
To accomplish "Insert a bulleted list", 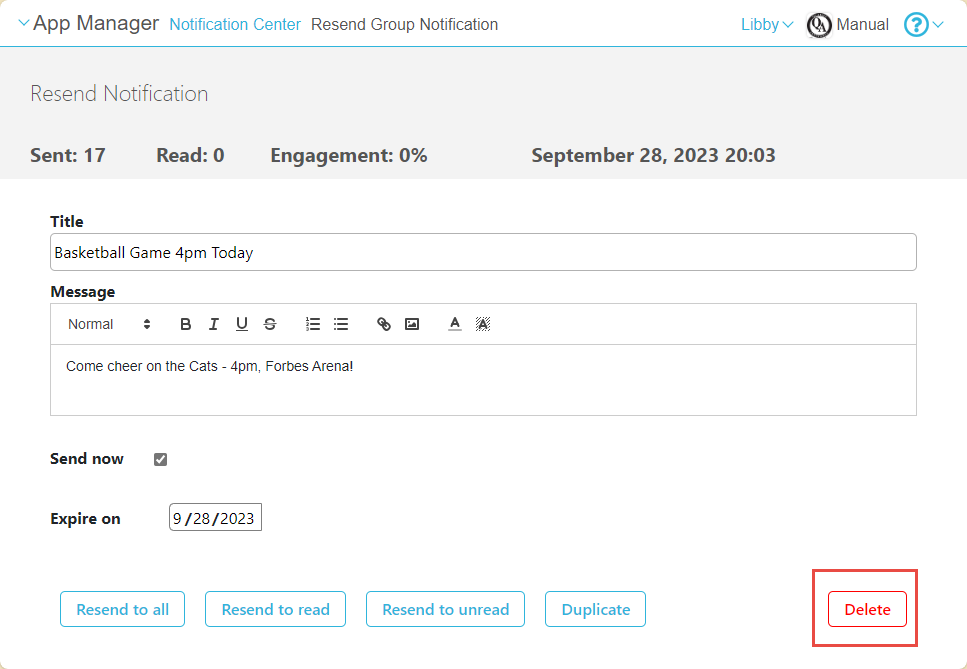I will [341, 324].
